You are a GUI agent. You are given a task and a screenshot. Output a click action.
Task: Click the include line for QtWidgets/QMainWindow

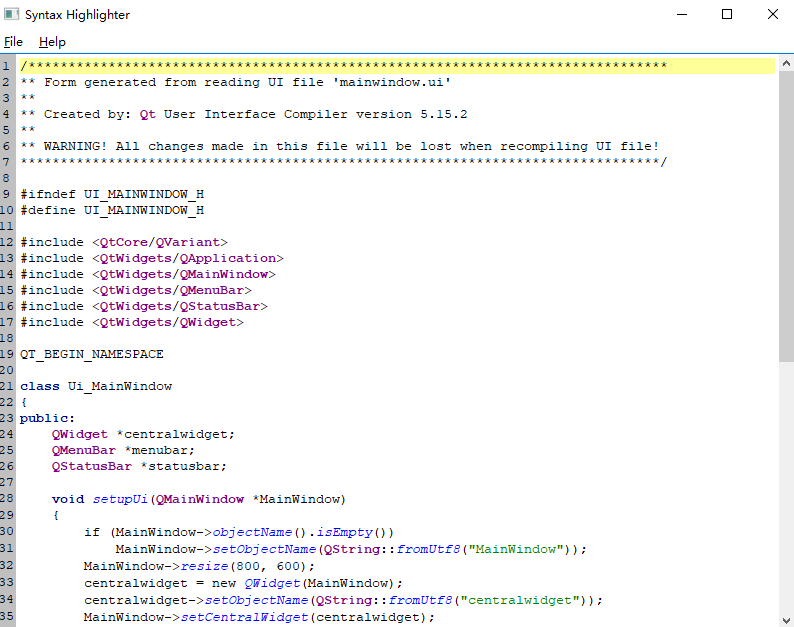148,274
